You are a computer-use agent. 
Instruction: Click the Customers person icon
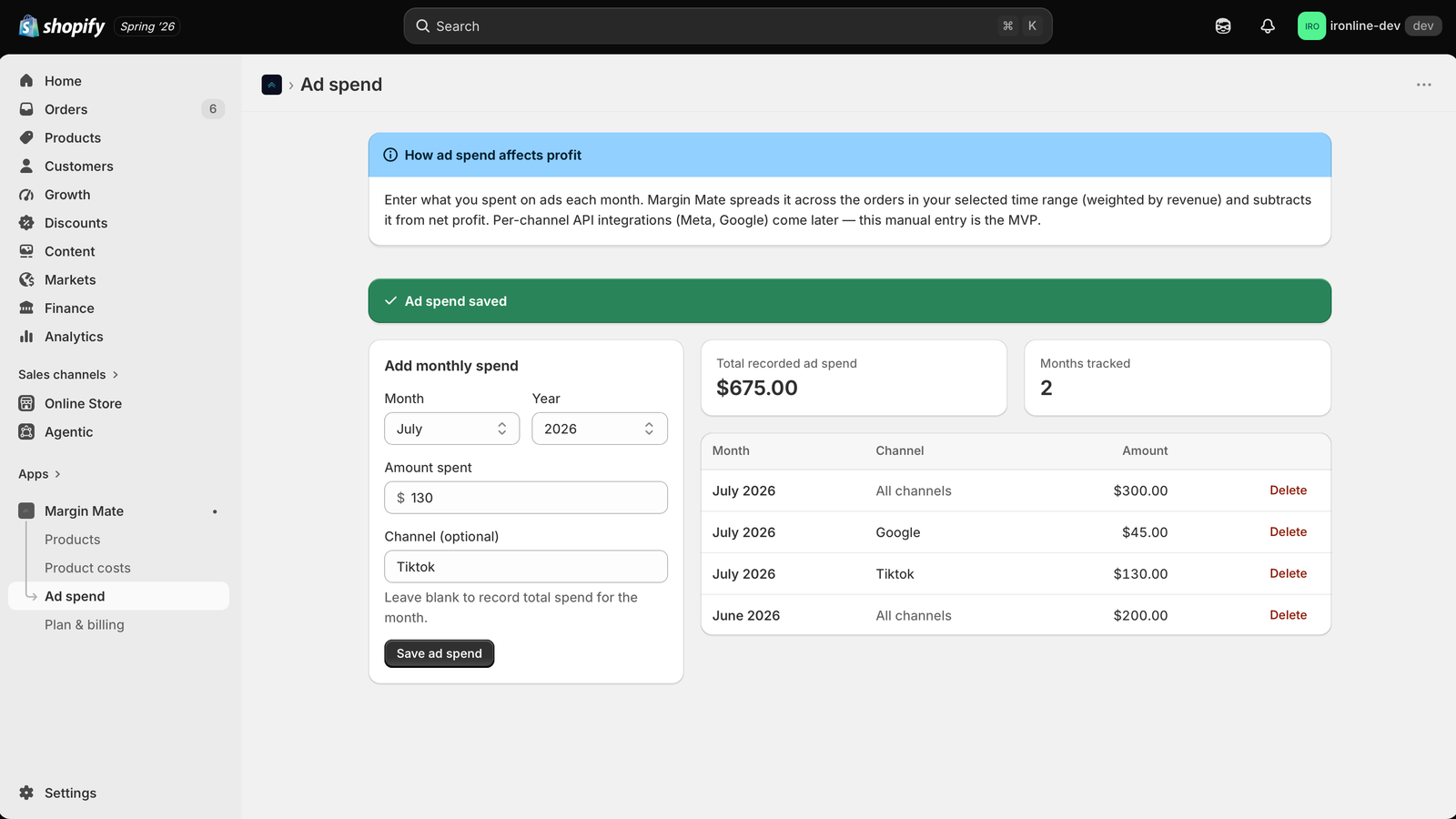[x=26, y=166]
